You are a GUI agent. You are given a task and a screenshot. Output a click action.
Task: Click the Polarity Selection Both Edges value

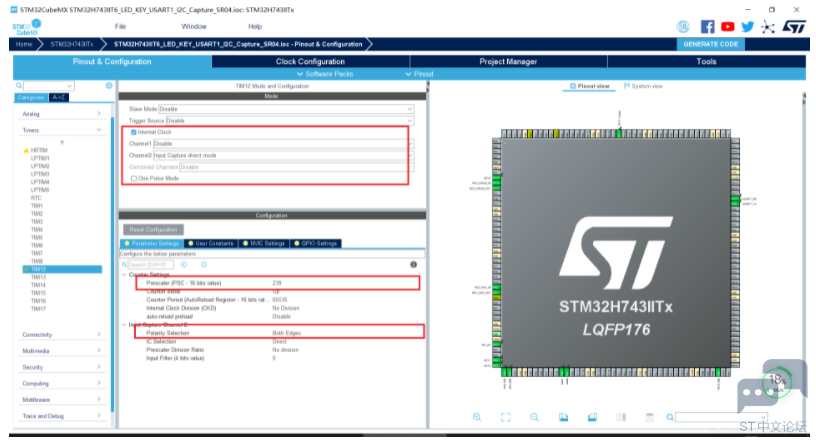tap(287, 333)
